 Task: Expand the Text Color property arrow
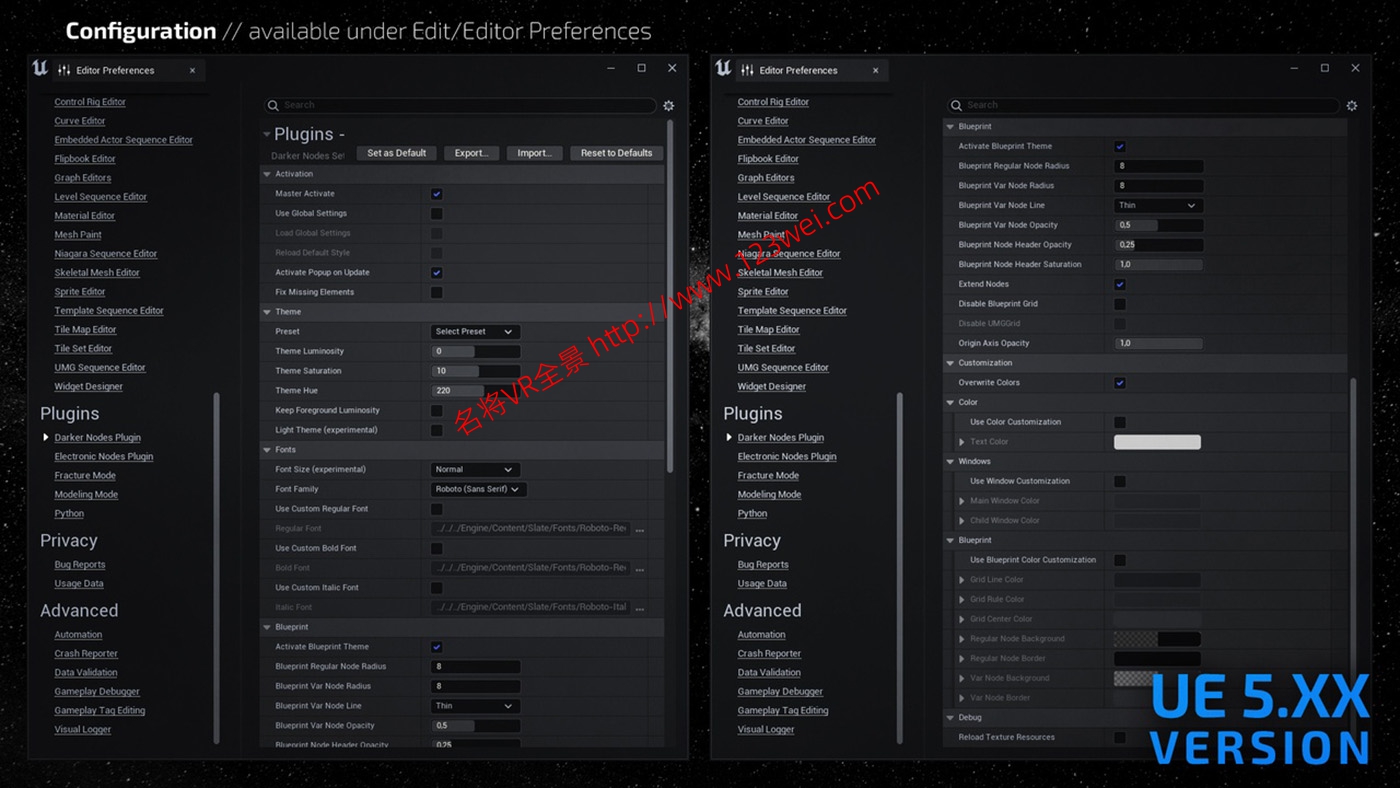[962, 442]
